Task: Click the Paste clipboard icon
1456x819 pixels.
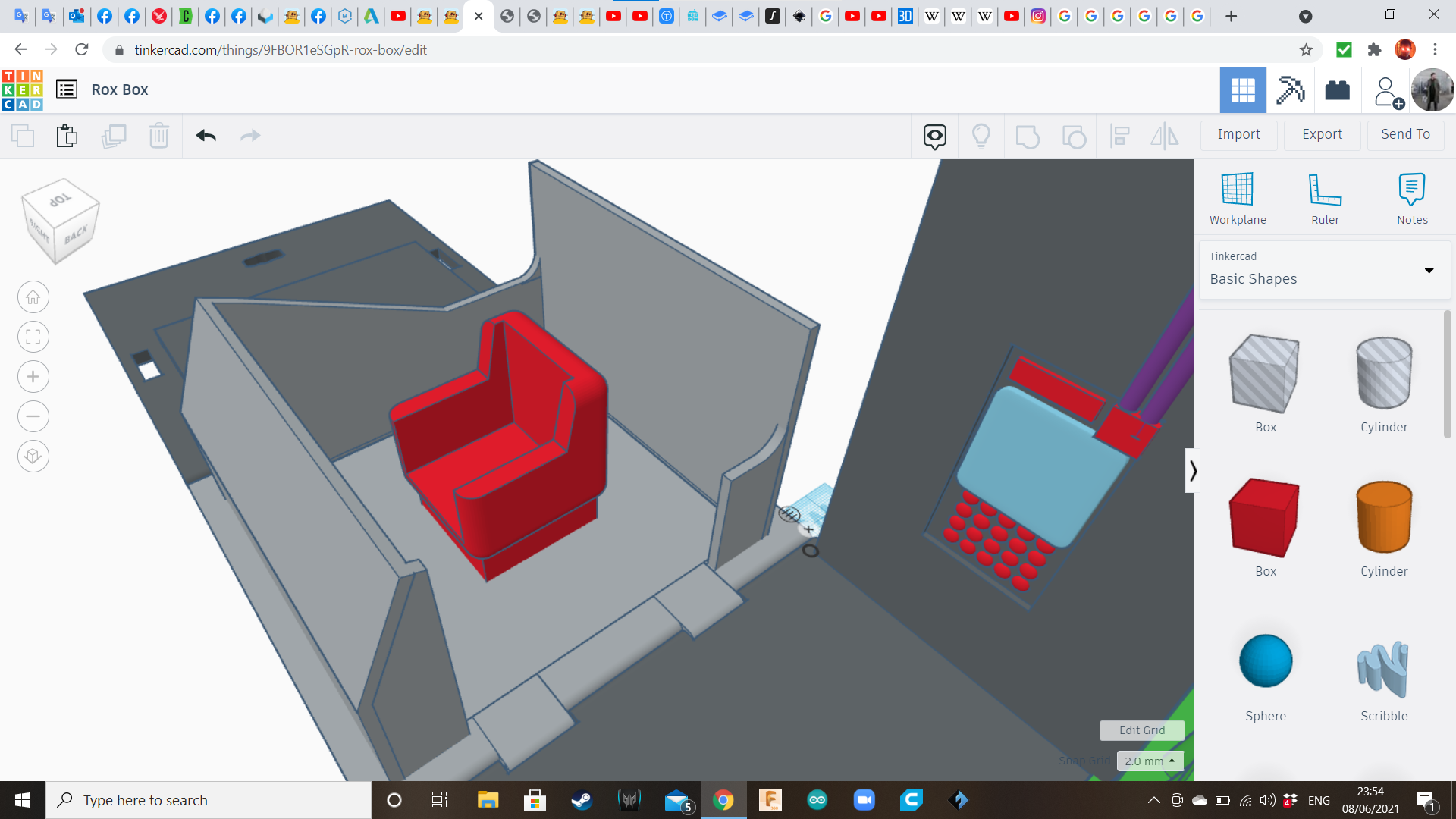Action: pyautogui.click(x=67, y=136)
